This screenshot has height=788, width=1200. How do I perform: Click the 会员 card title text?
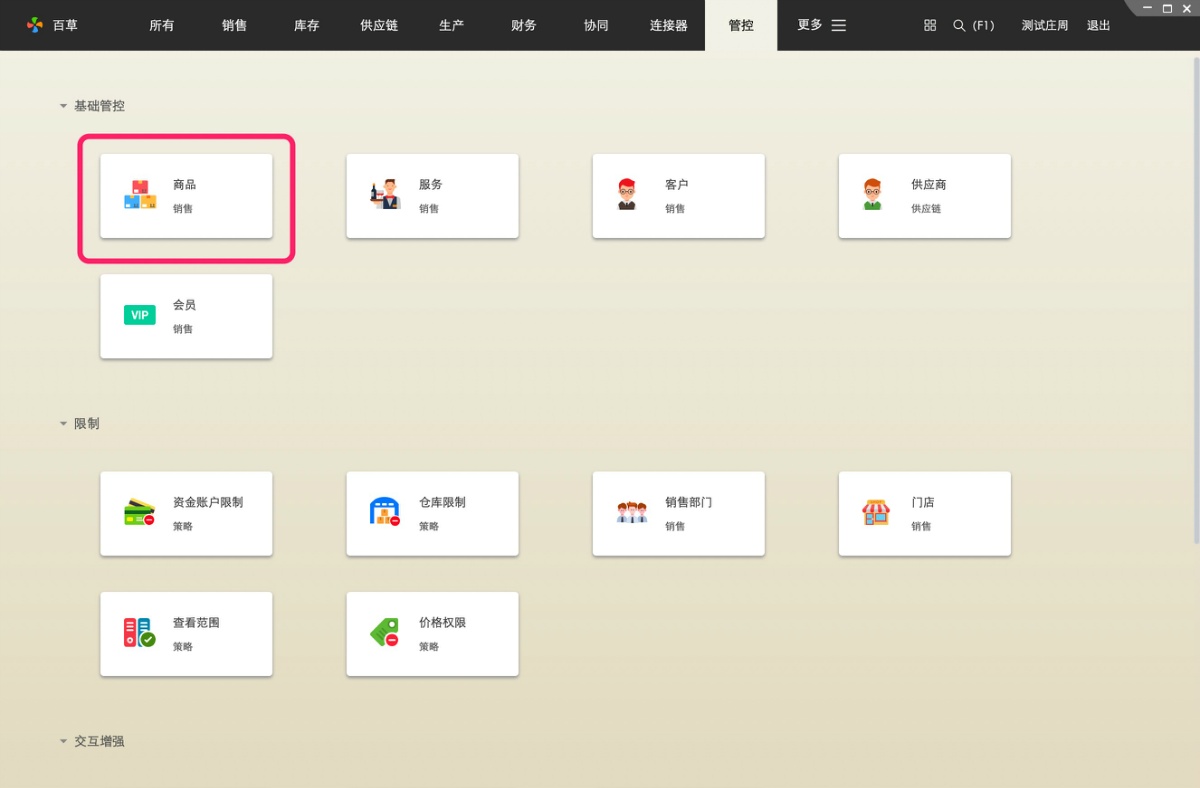[184, 305]
